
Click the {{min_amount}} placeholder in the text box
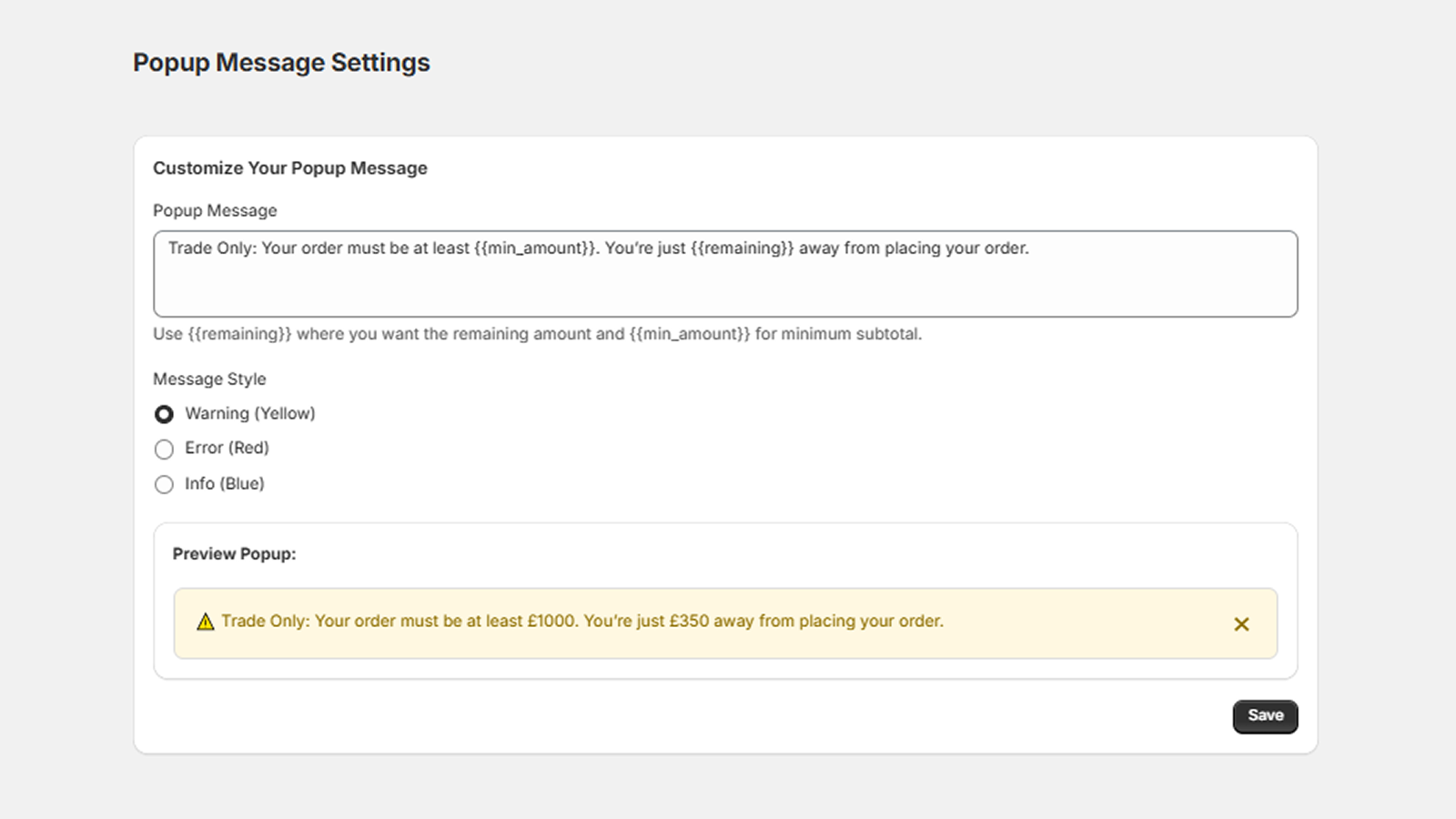[x=535, y=248]
